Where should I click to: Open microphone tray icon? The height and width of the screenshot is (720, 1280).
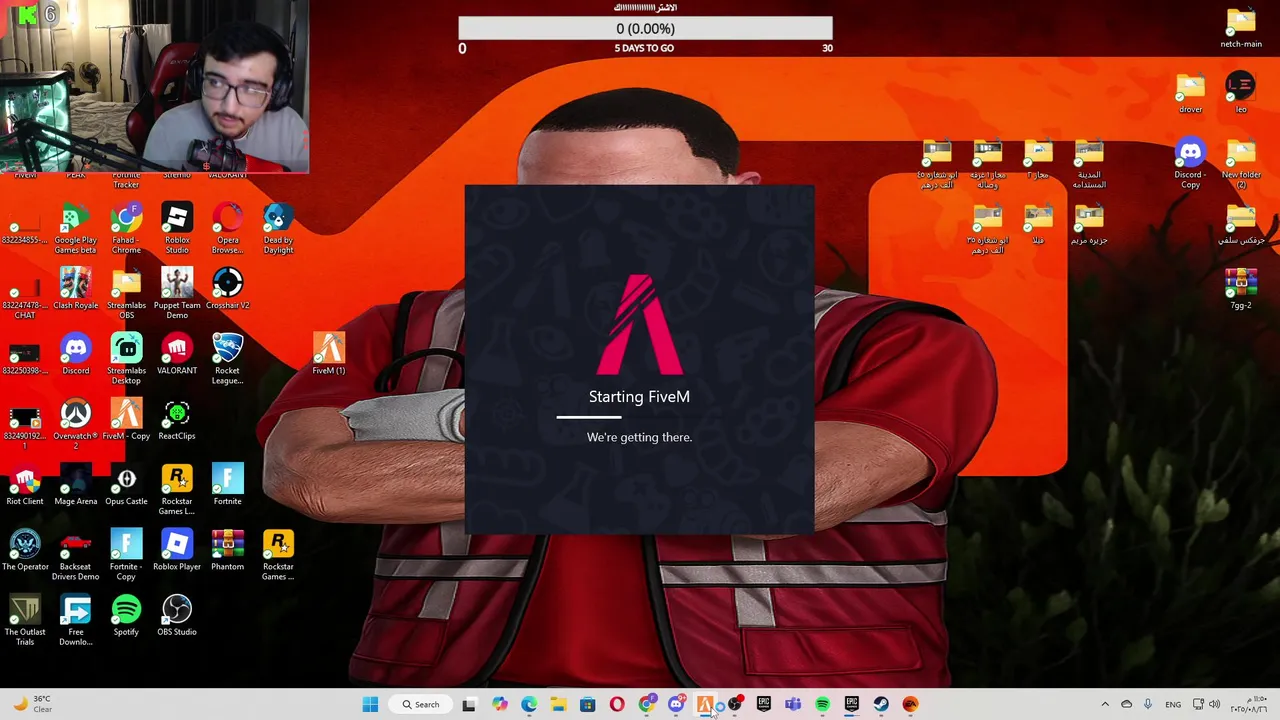pos(1148,704)
